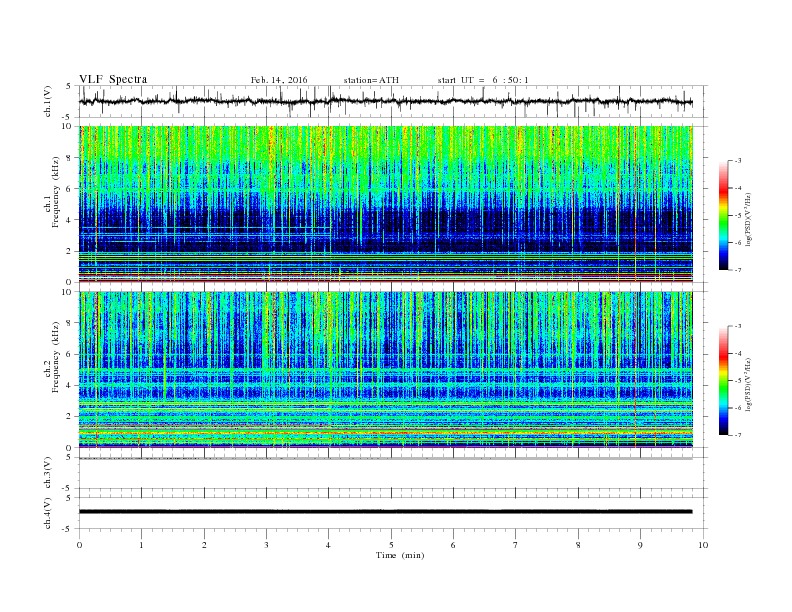Screen dimensions: 792x612
Task: Click ch.2 color bar '-5' tick label
Action: [x=738, y=381]
